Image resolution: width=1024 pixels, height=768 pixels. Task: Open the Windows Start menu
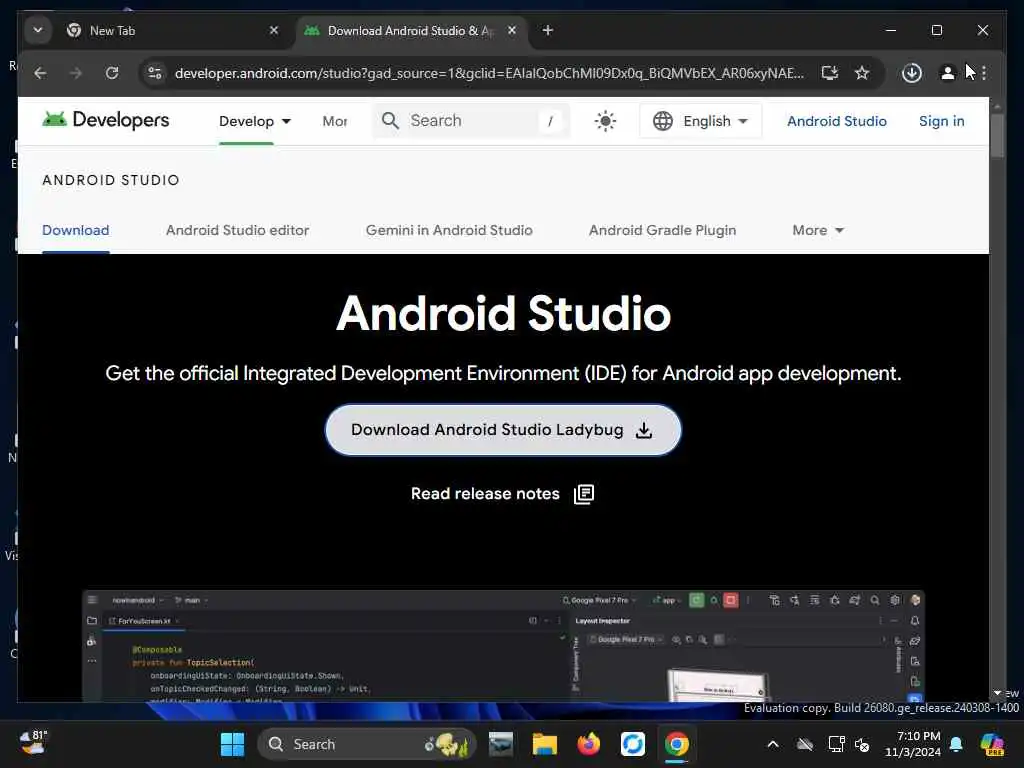pos(232,744)
